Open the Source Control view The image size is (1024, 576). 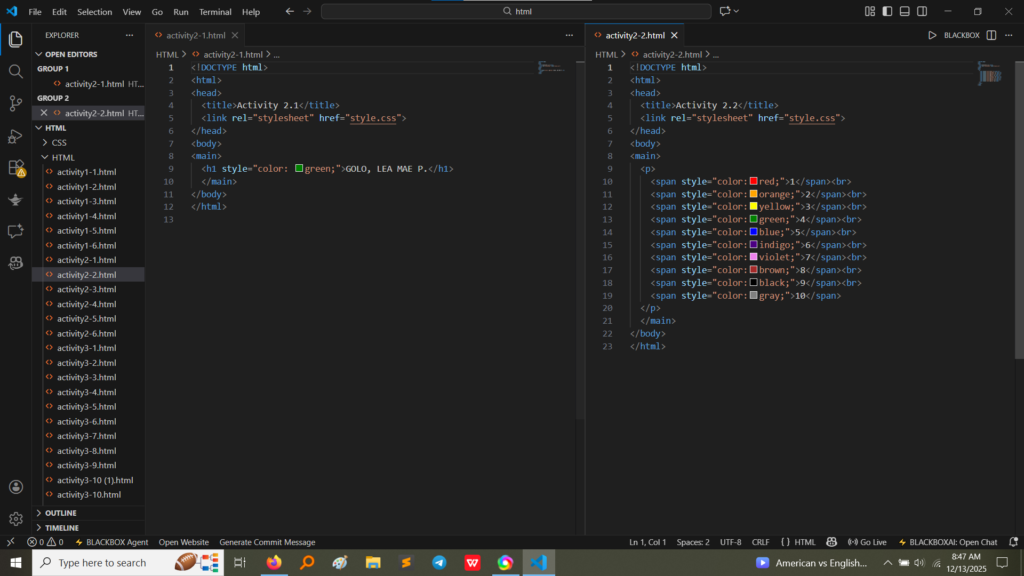pyautogui.click(x=15, y=103)
